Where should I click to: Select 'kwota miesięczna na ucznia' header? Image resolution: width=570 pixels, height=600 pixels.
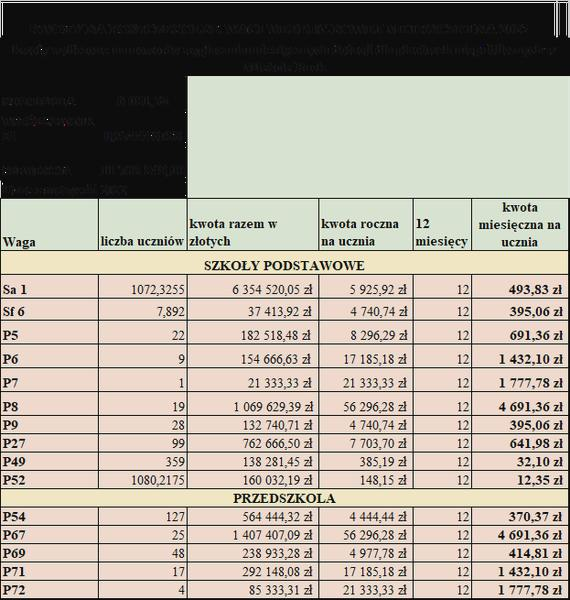tap(520, 225)
